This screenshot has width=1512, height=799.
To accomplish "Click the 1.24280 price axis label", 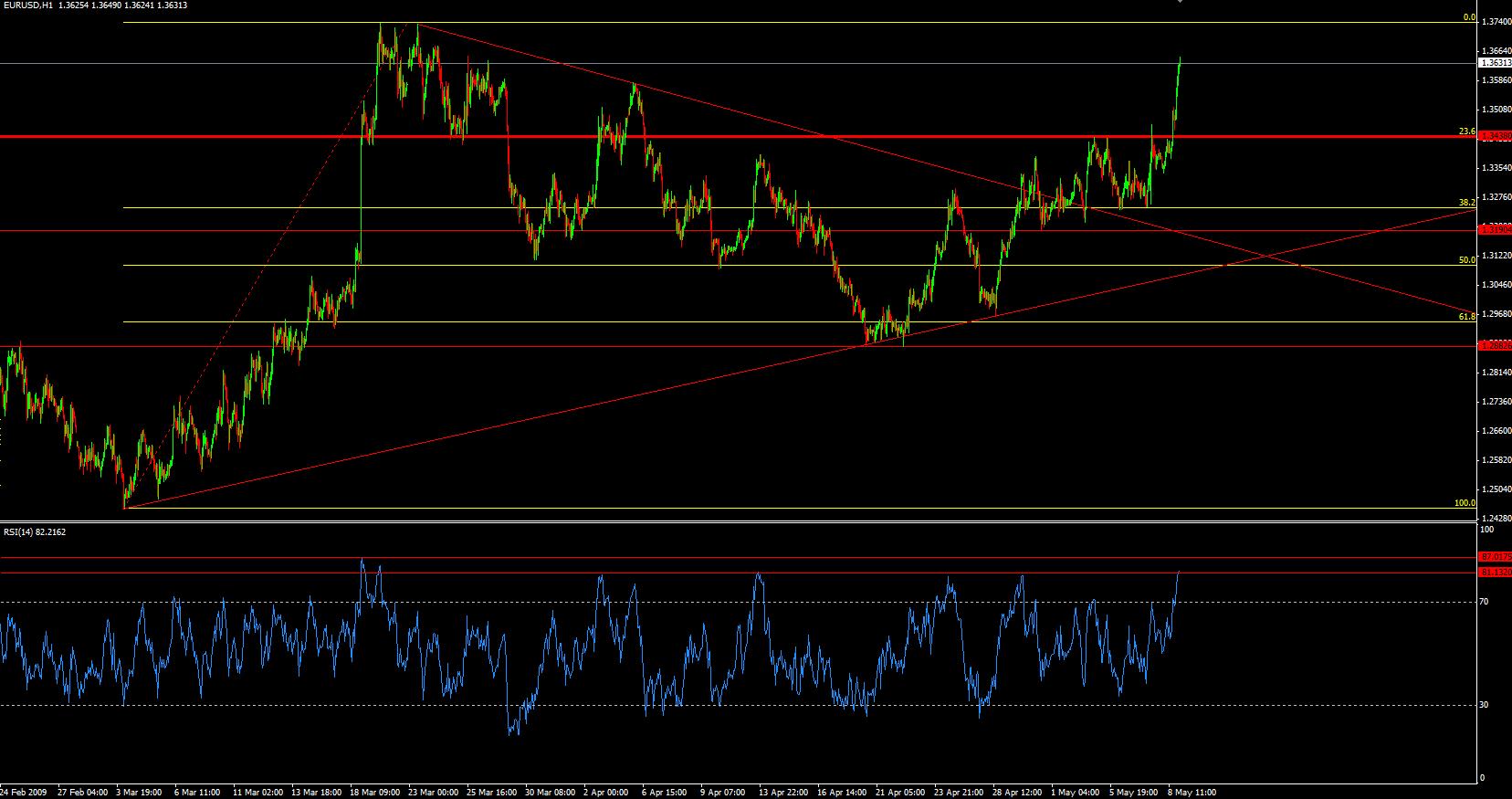I will coord(1496,519).
